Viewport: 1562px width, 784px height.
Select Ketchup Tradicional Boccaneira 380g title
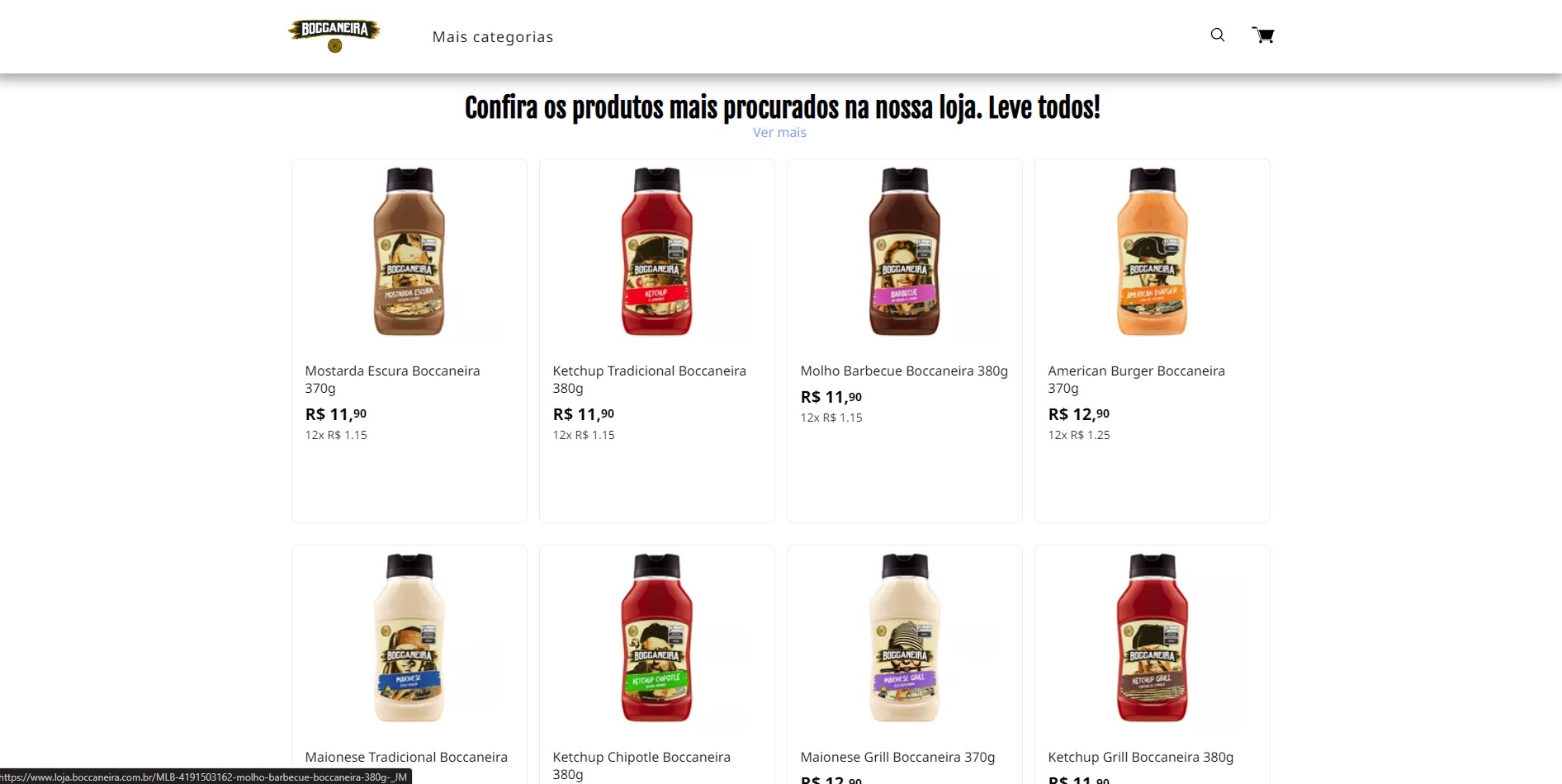pyautogui.click(x=649, y=380)
